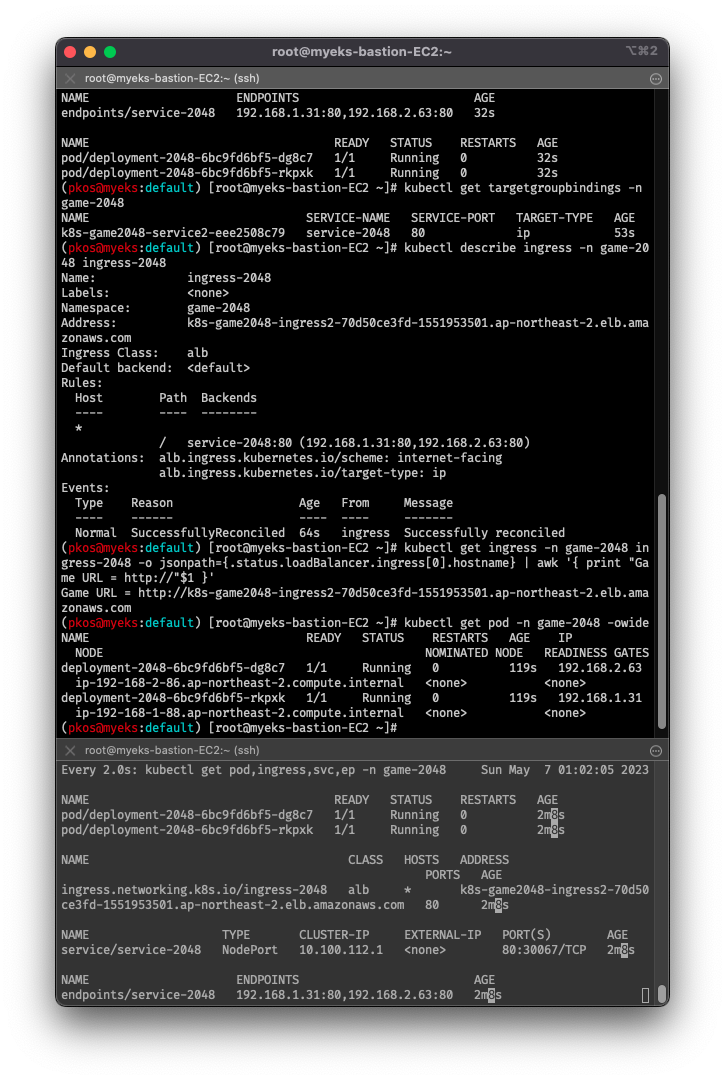
Task: Click the top pane scrollbar thumb
Action: pos(662,611)
